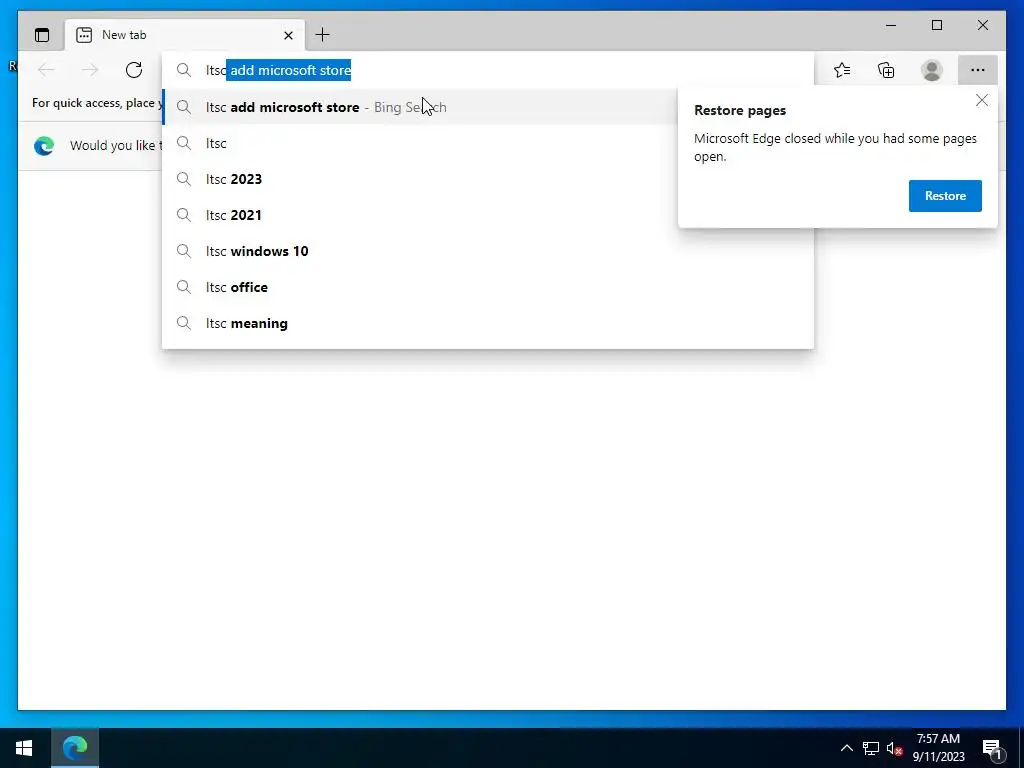Screen dimensions: 1024x768
Task: Open the Windows Start menu
Action: click(24, 748)
